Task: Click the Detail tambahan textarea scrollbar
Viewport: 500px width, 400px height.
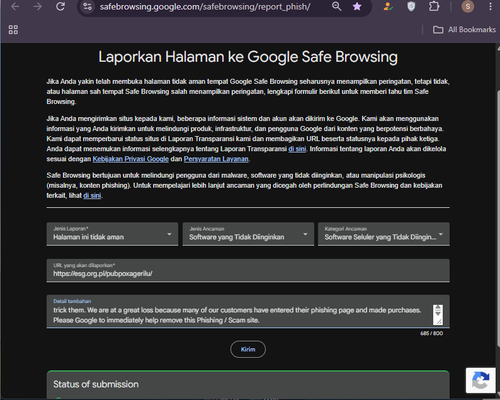Action: coord(438,315)
